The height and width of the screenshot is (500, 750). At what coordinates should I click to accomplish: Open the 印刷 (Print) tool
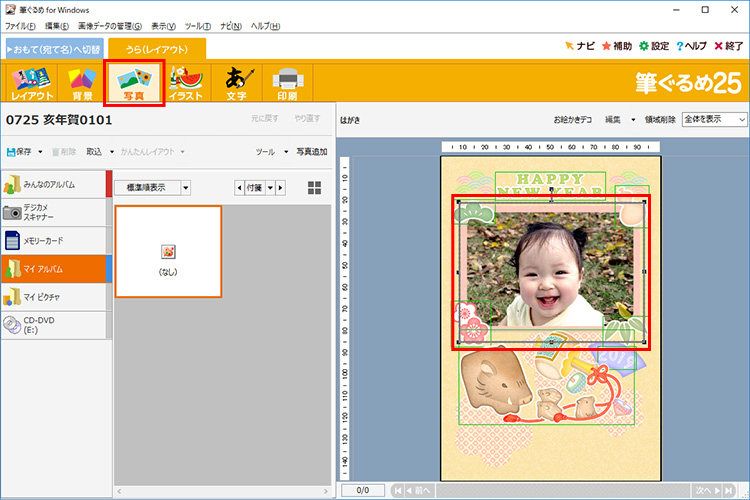(288, 82)
